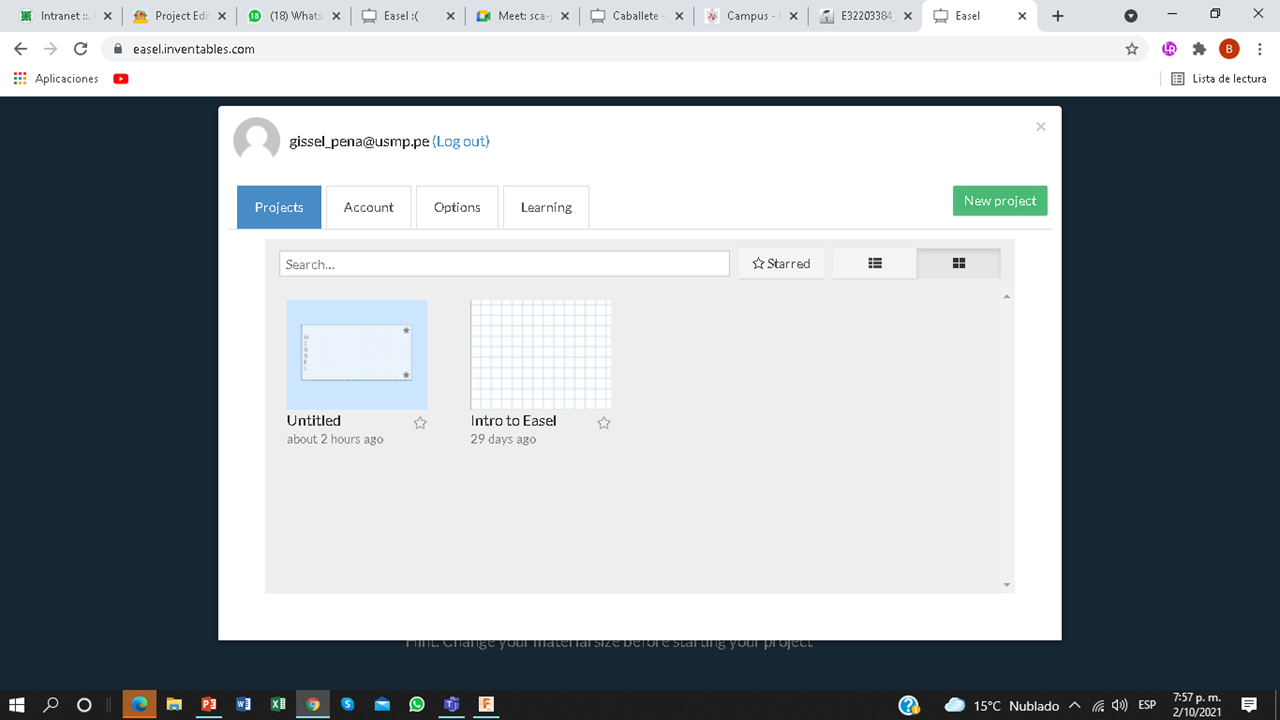Open the volume control in tray
Image resolution: width=1280 pixels, height=720 pixels.
(1119, 705)
